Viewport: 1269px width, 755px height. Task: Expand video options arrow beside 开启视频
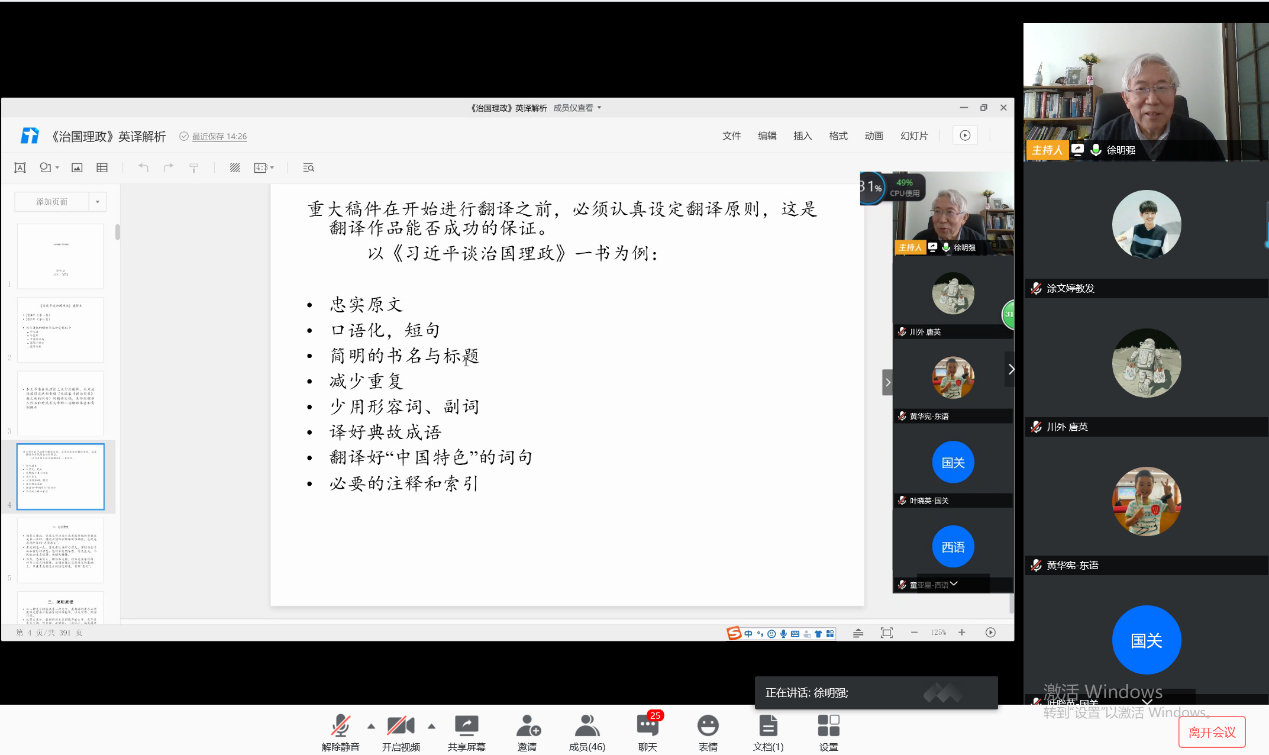point(432,726)
